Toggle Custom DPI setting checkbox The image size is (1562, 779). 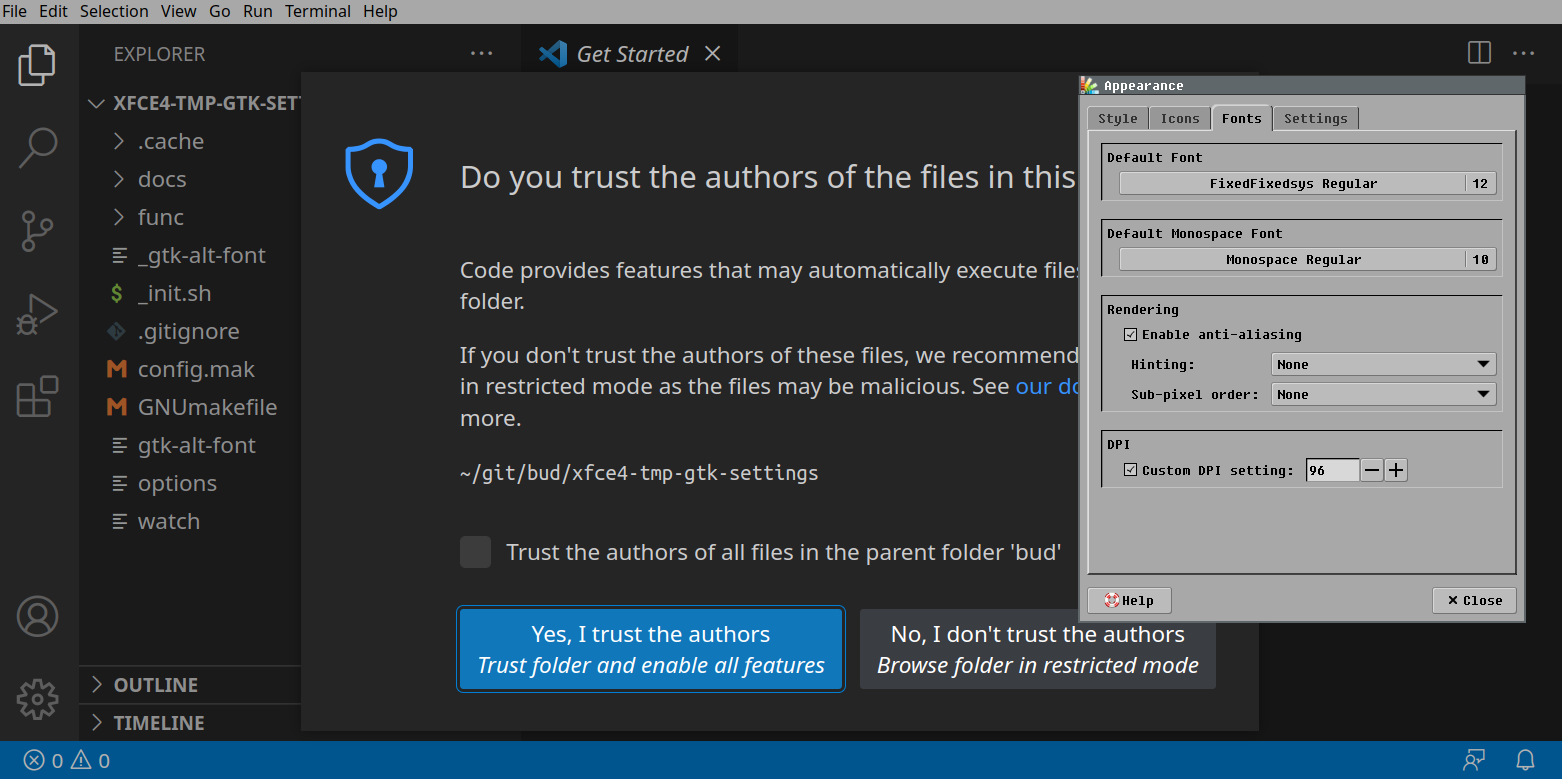(1130, 470)
